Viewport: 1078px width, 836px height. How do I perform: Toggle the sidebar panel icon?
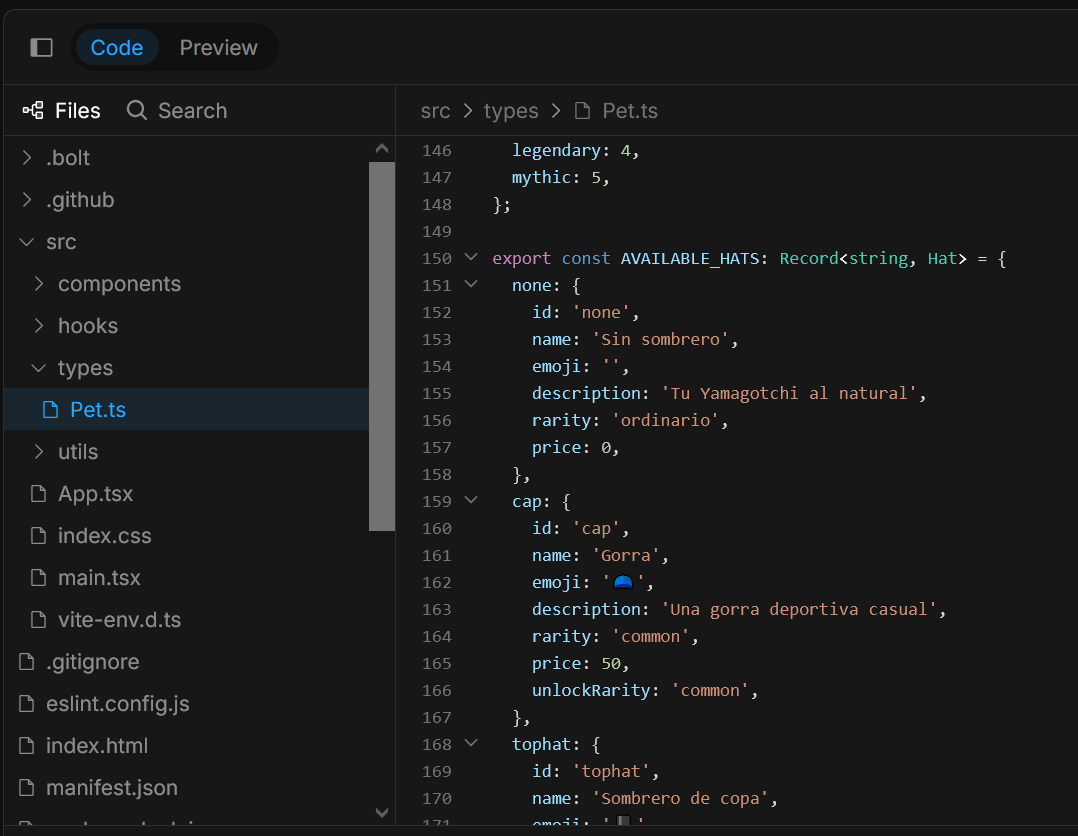click(41, 47)
